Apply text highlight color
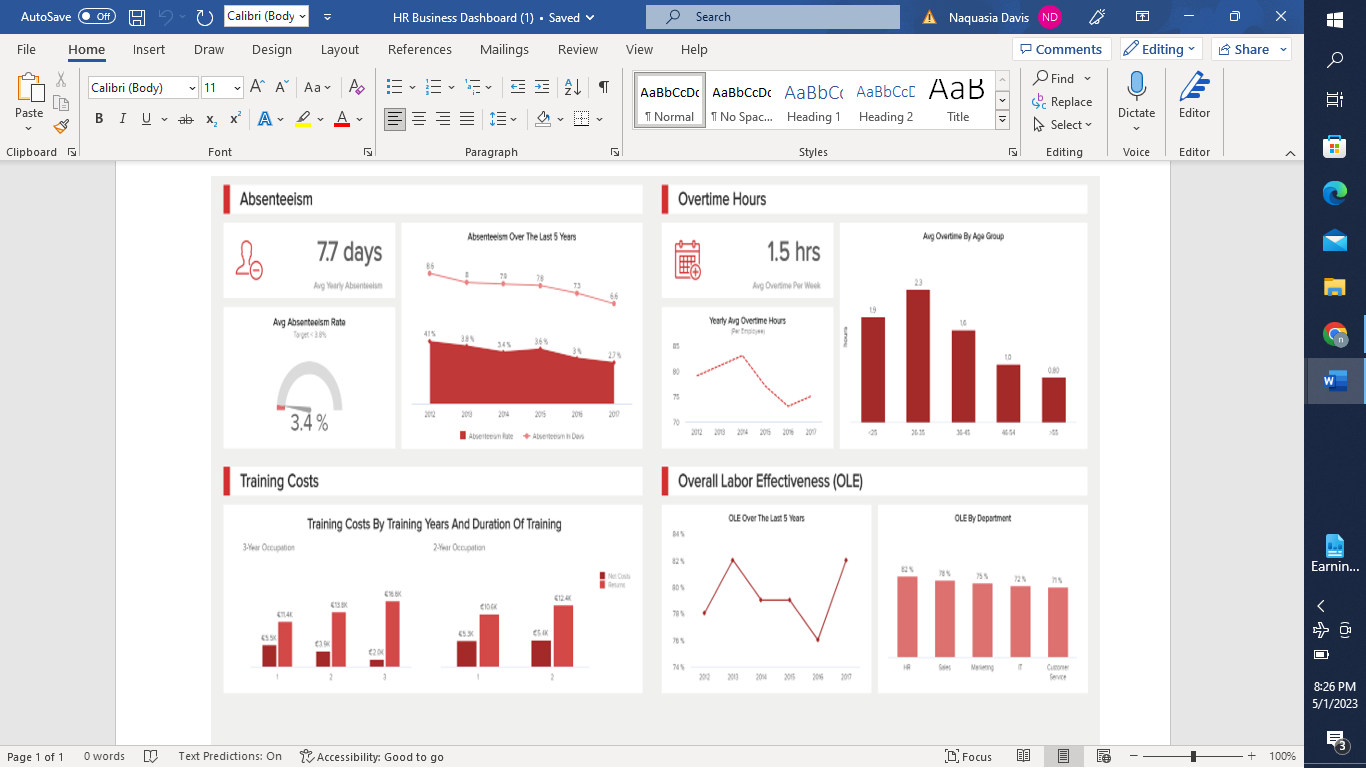The width and height of the screenshot is (1366, 768). click(304, 119)
